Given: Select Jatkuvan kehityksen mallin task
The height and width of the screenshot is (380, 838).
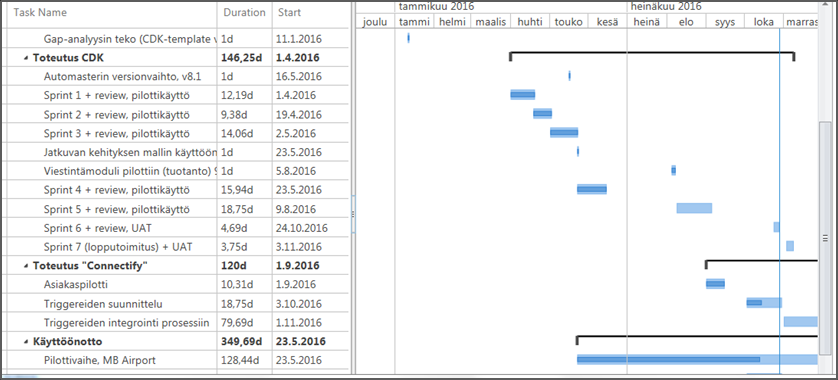Looking at the screenshot, I should 130,152.
